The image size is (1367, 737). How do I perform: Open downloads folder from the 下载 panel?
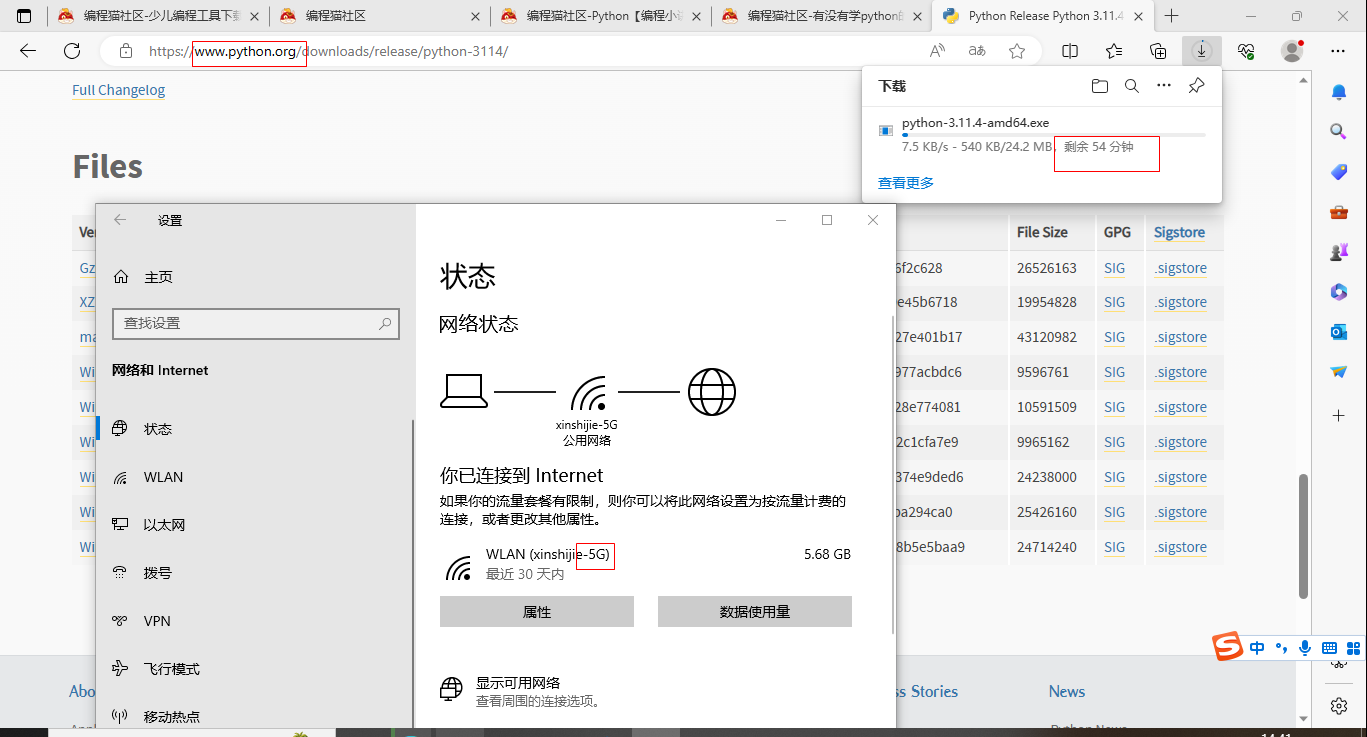tap(1100, 86)
